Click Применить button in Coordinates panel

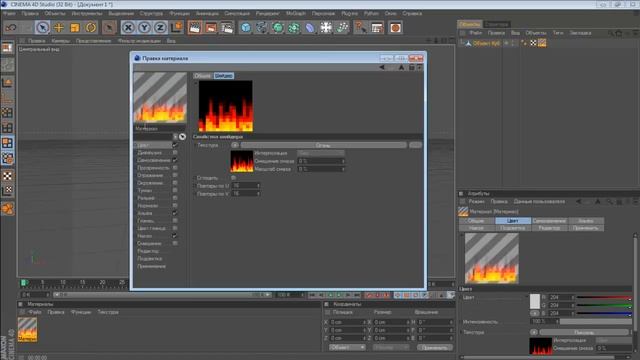(x=435, y=347)
